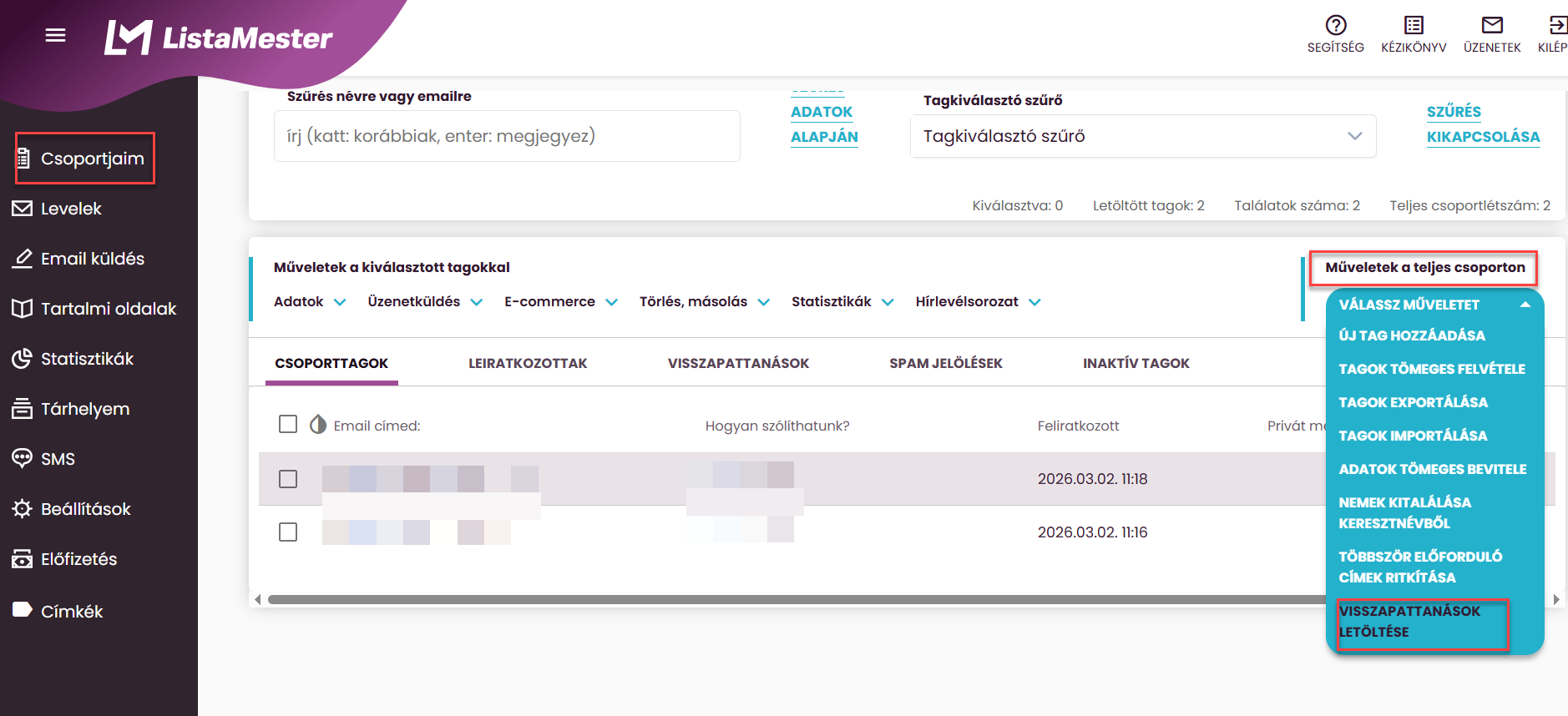Image resolution: width=1568 pixels, height=716 pixels.
Task: Expand the Törlés, másolás dropdown
Action: click(705, 302)
